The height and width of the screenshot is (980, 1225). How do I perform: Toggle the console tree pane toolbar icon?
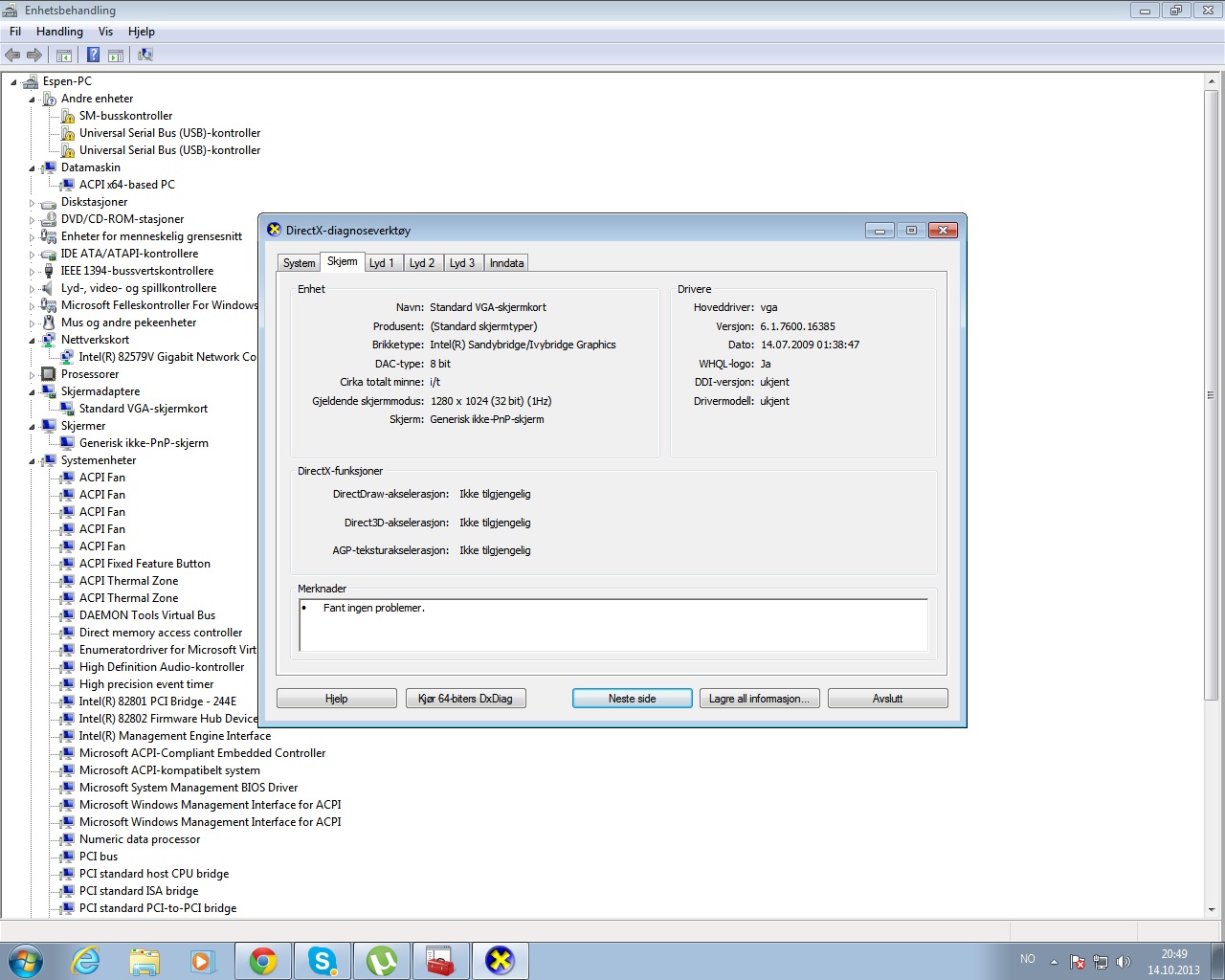coord(64,55)
